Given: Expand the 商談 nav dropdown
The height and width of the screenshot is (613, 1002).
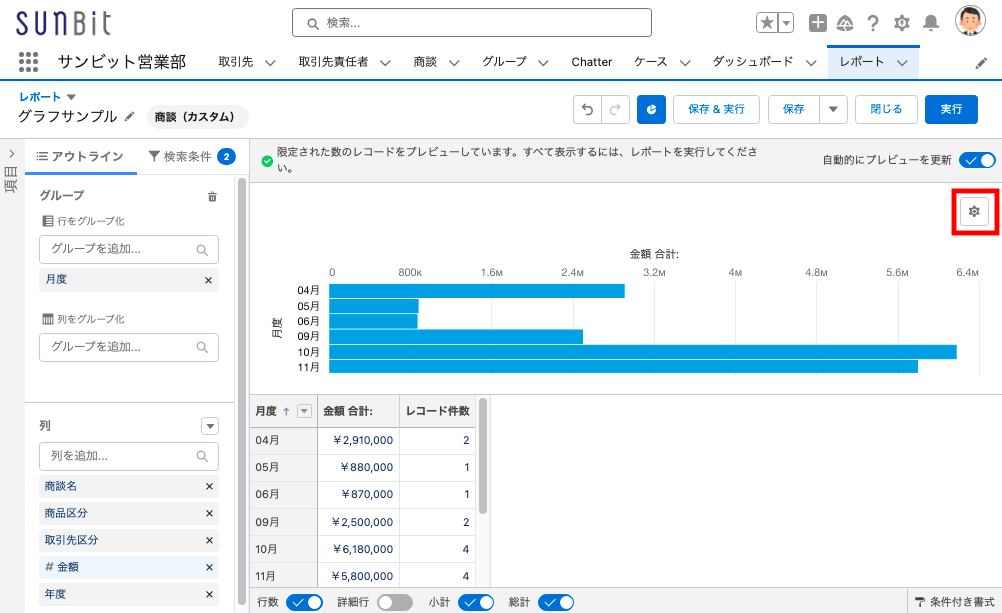Looking at the screenshot, I should tap(454, 63).
